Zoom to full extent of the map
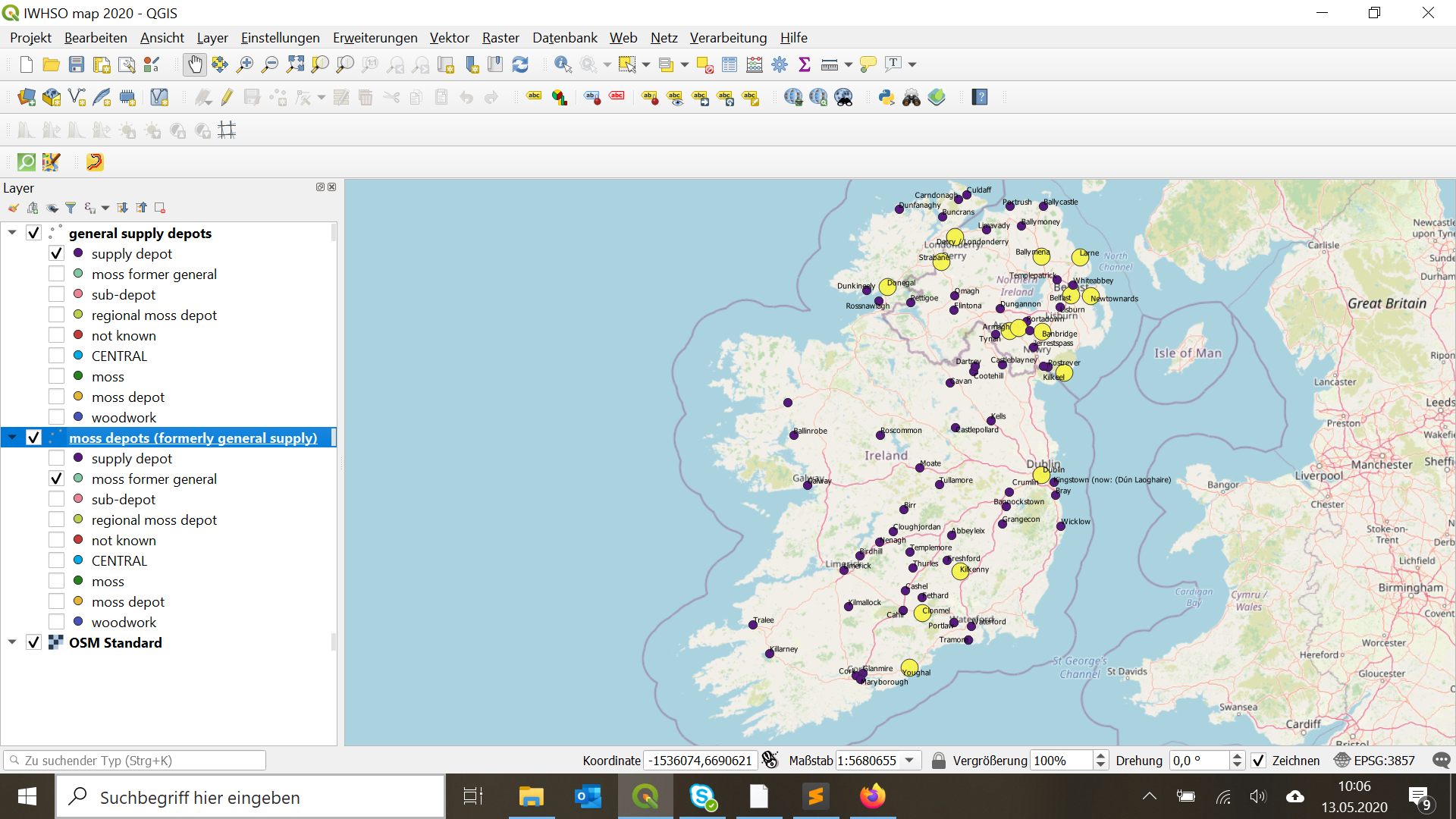This screenshot has height=819, width=1456. point(295,64)
